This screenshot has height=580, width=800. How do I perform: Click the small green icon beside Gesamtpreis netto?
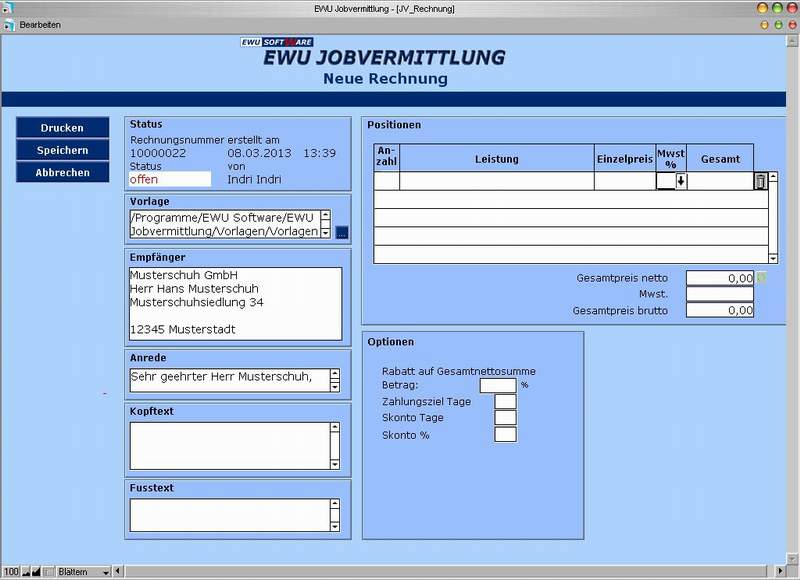(761, 278)
